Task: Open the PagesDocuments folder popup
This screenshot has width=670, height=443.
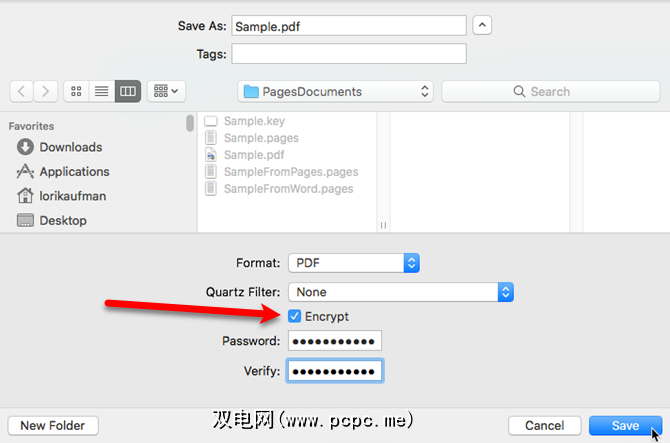Action: (335, 91)
